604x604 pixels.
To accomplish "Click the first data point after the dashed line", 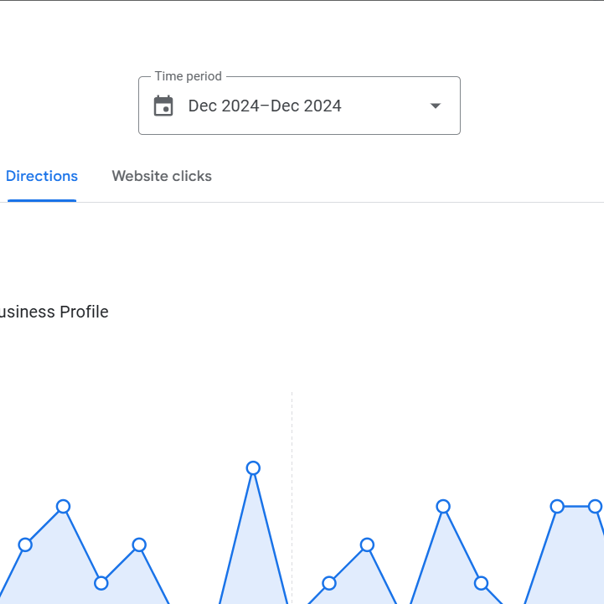I will (329, 584).
